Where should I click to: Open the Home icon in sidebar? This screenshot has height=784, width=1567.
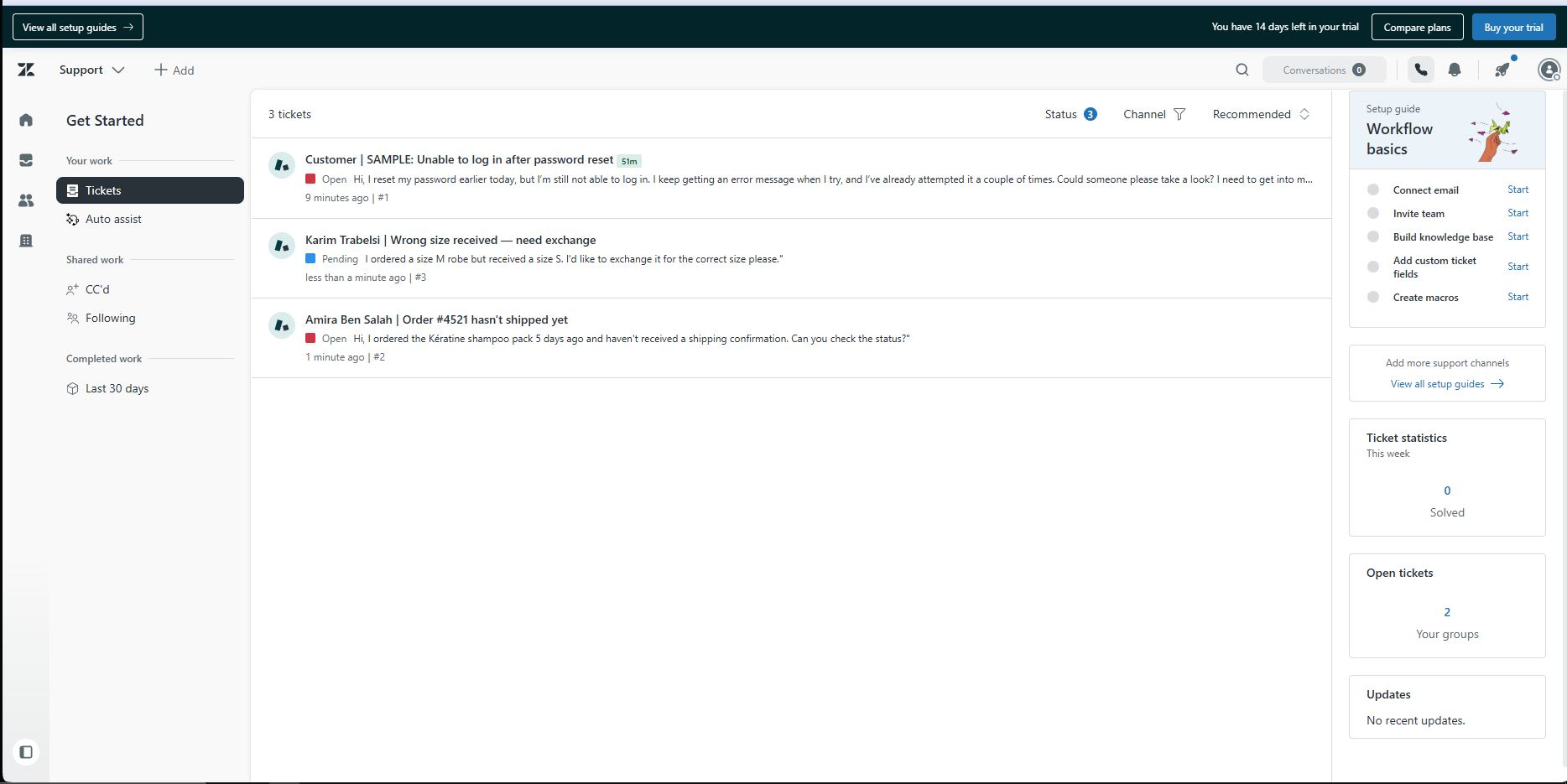(x=26, y=120)
